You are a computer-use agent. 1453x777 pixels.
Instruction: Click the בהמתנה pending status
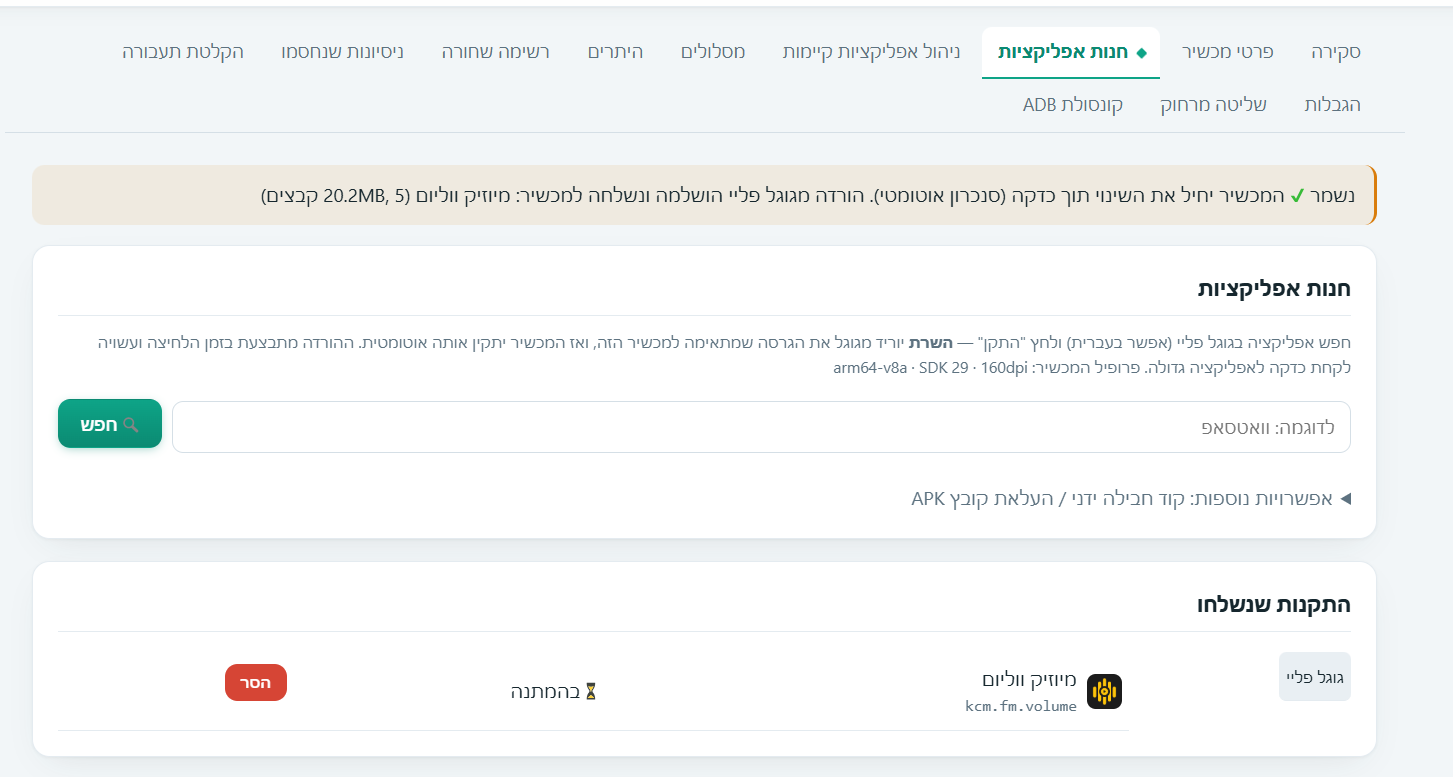554,691
